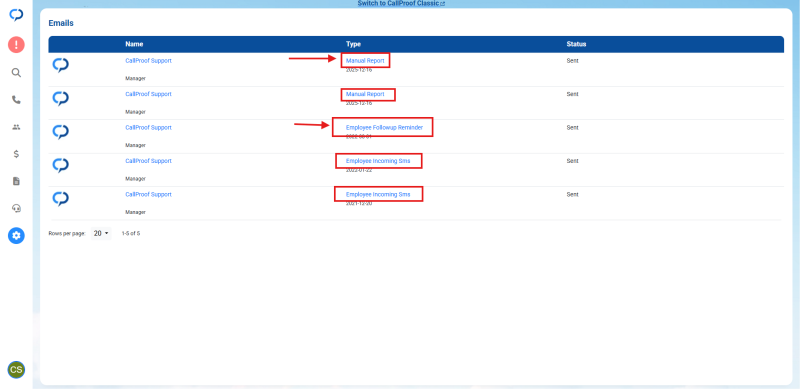The image size is (800, 389).
Task: Click the Manager label in the Followup Reminder row
Action: pyautogui.click(x=135, y=145)
